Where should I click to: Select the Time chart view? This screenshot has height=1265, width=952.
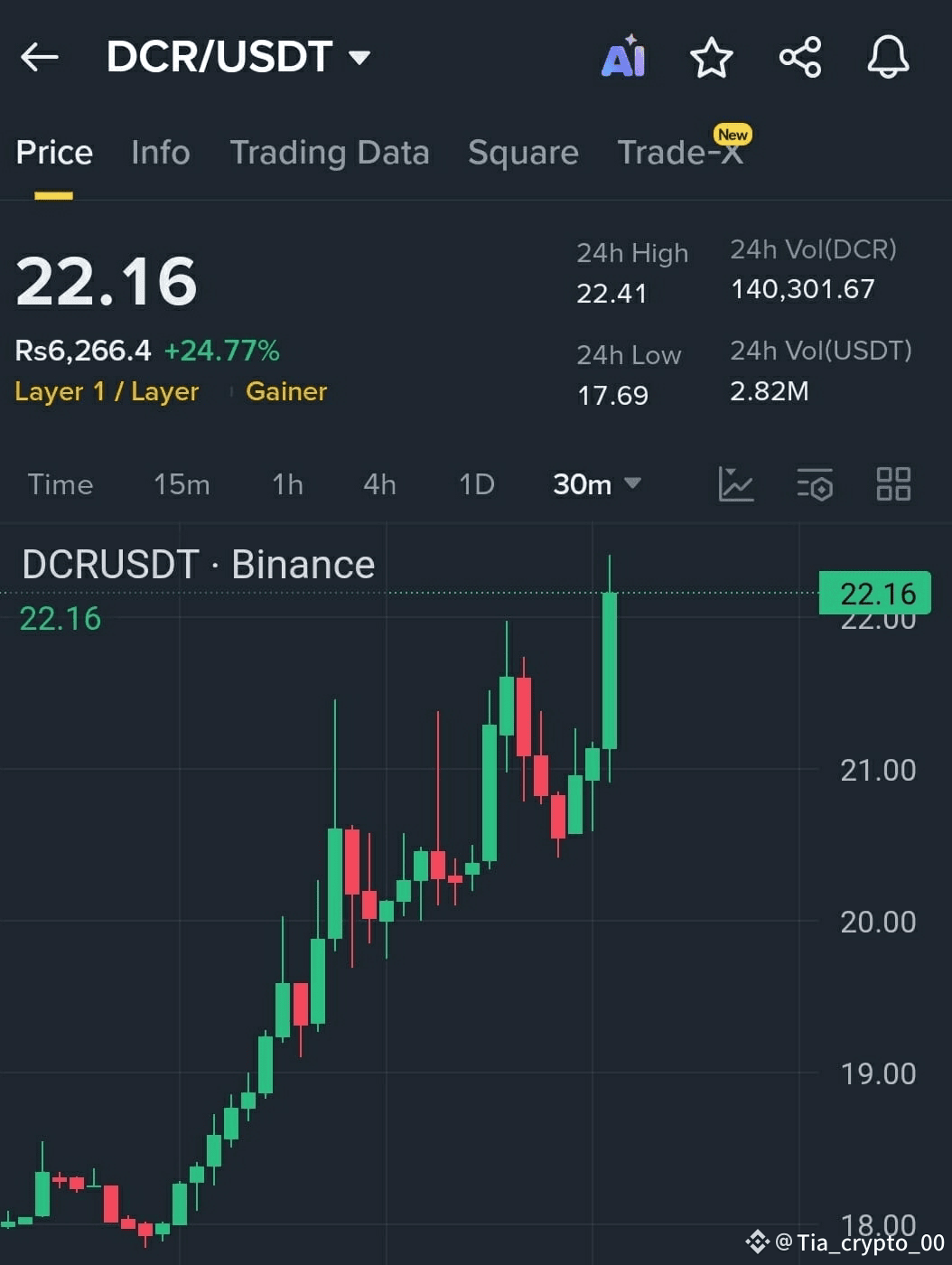61,484
